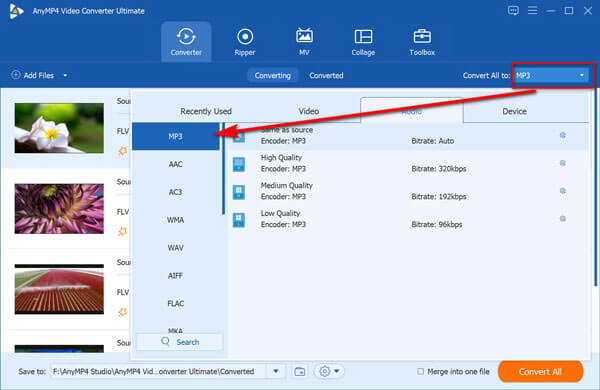Switch to the Video tab
This screenshot has height=390, width=600.
[x=308, y=111]
